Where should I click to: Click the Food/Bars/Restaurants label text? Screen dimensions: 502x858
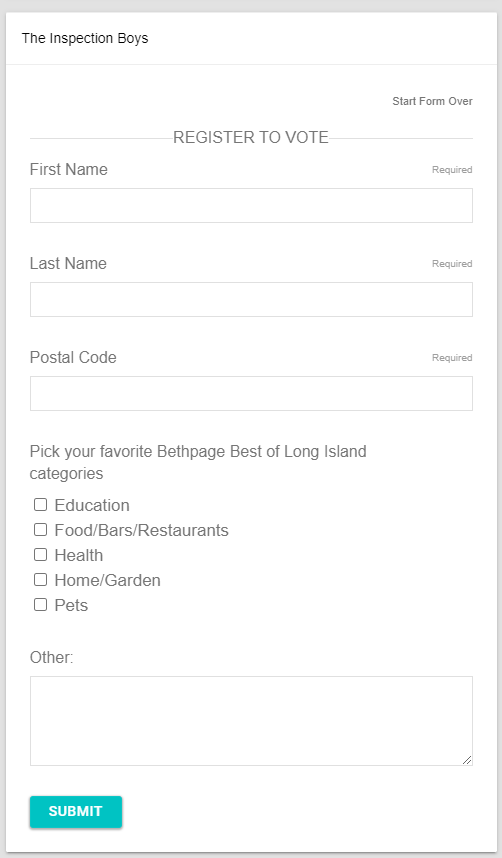point(141,530)
